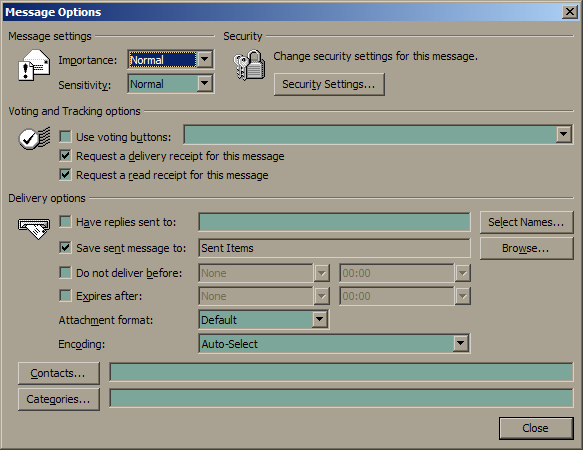Enable the Do not deliver before checkbox
Image resolution: width=583 pixels, height=450 pixels.
tap(65, 272)
